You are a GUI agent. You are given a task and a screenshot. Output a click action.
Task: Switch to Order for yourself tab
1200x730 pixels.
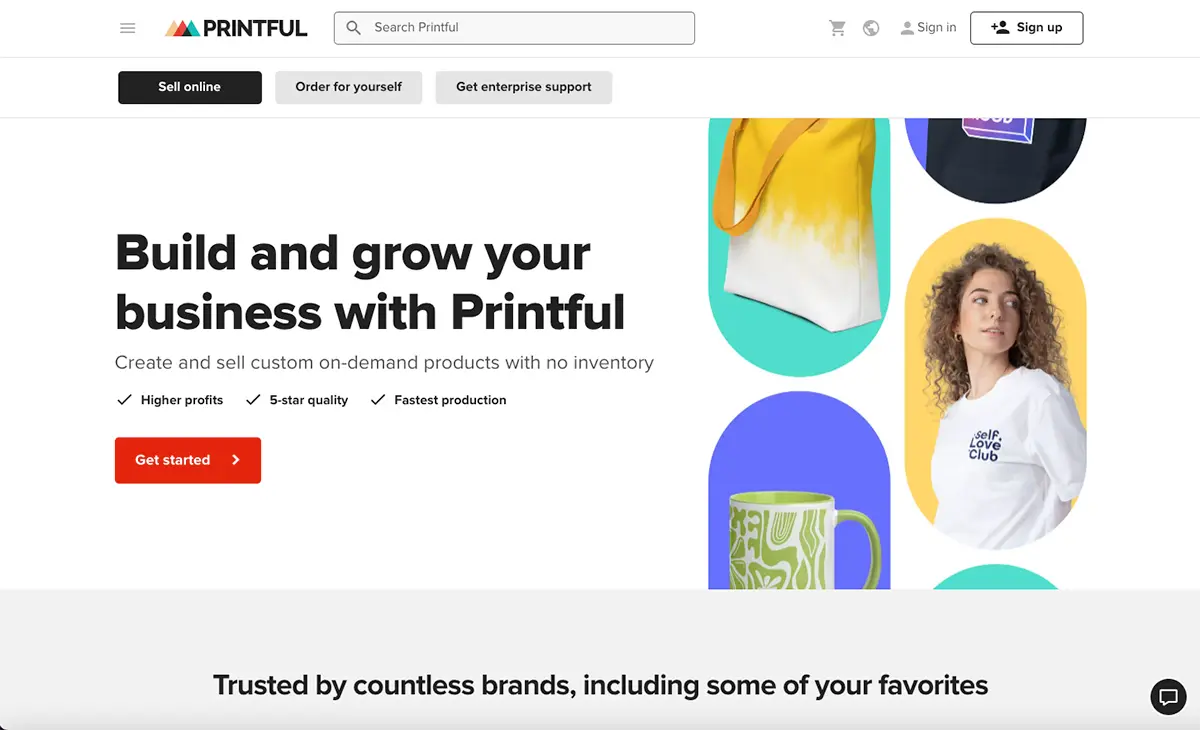[348, 87]
